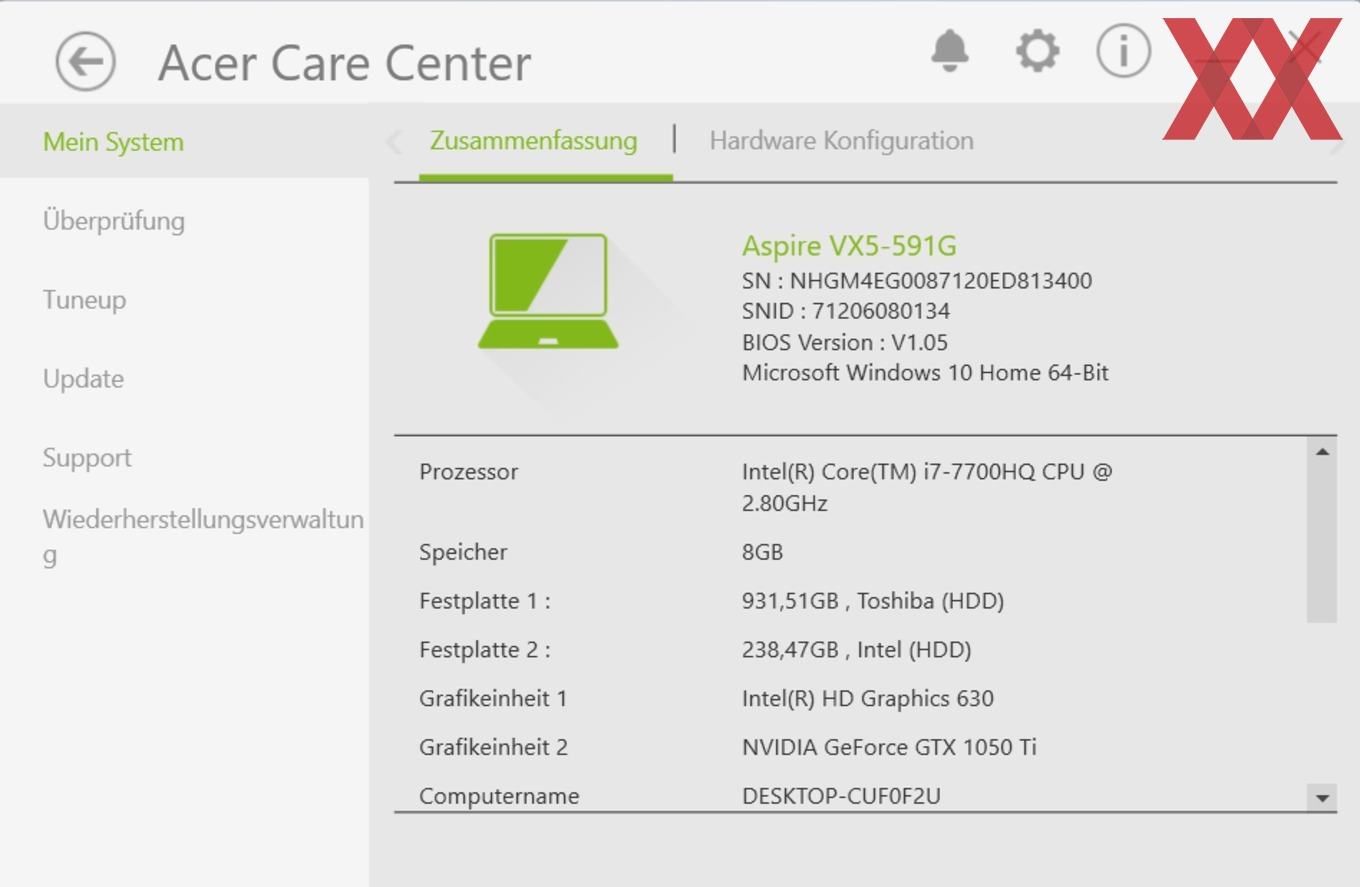Open Wiederherstellungsverwaltung in the sidebar
This screenshot has height=887, width=1360.
tap(203, 537)
